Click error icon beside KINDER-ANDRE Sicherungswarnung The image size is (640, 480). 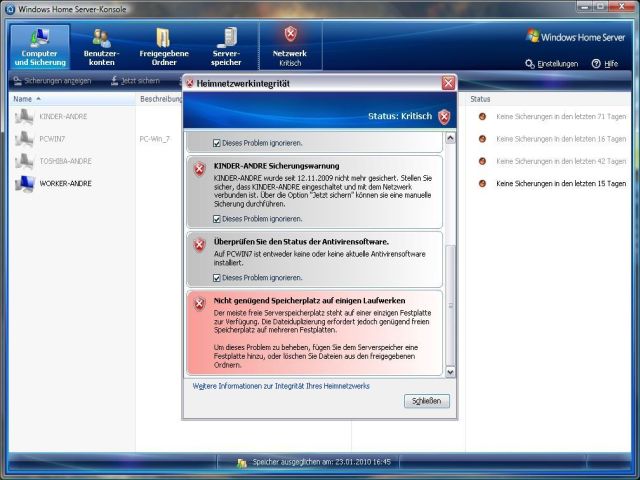point(199,169)
